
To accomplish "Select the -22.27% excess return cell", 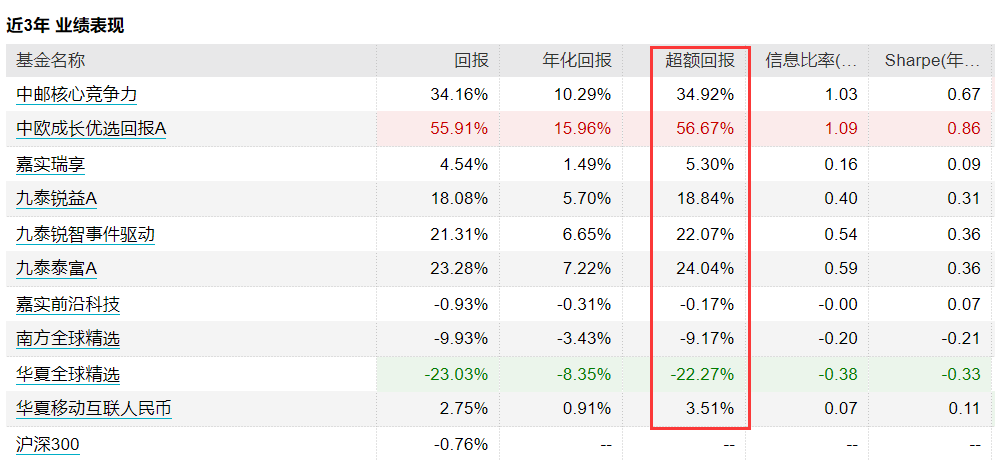I will click(702, 374).
